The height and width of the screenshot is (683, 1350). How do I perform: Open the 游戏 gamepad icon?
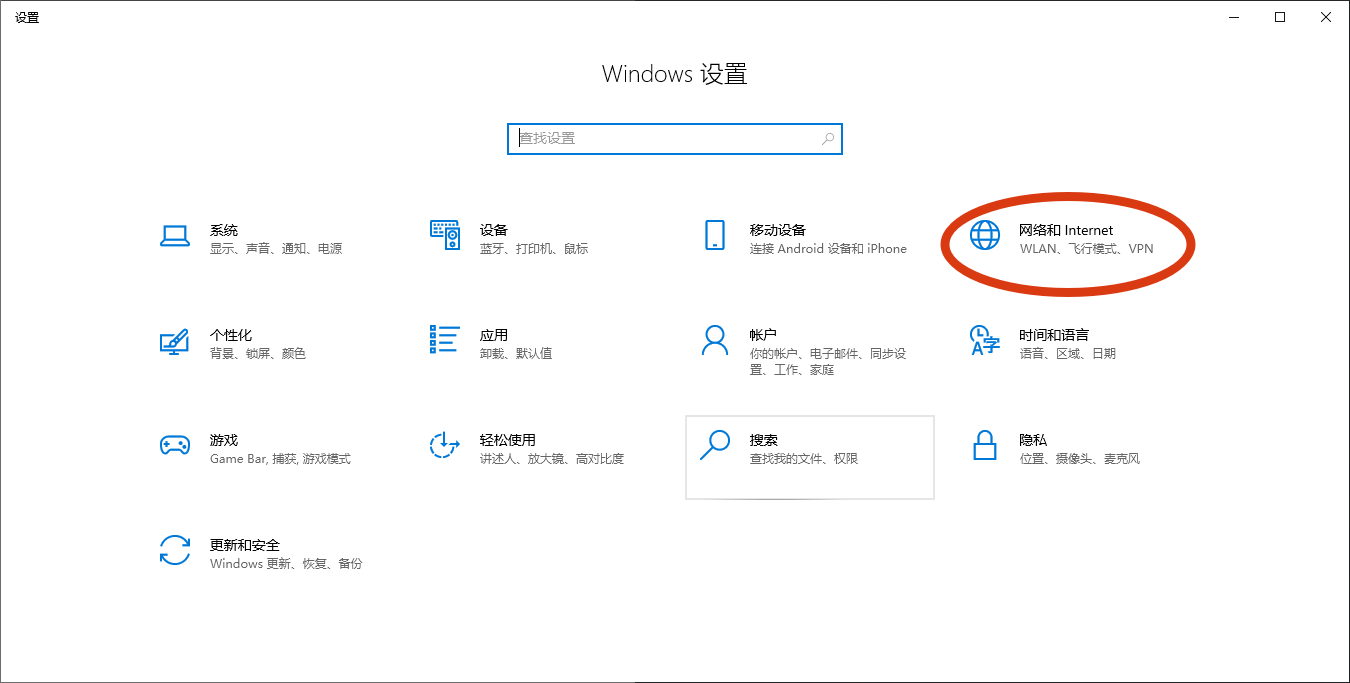(175, 445)
